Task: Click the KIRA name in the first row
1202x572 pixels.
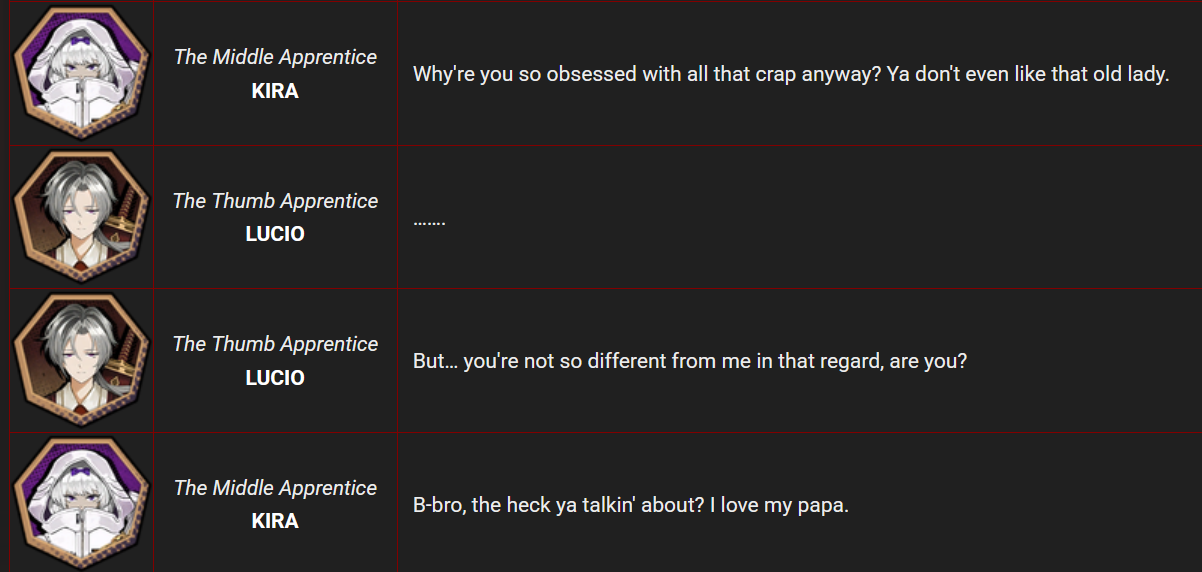Action: pos(275,91)
